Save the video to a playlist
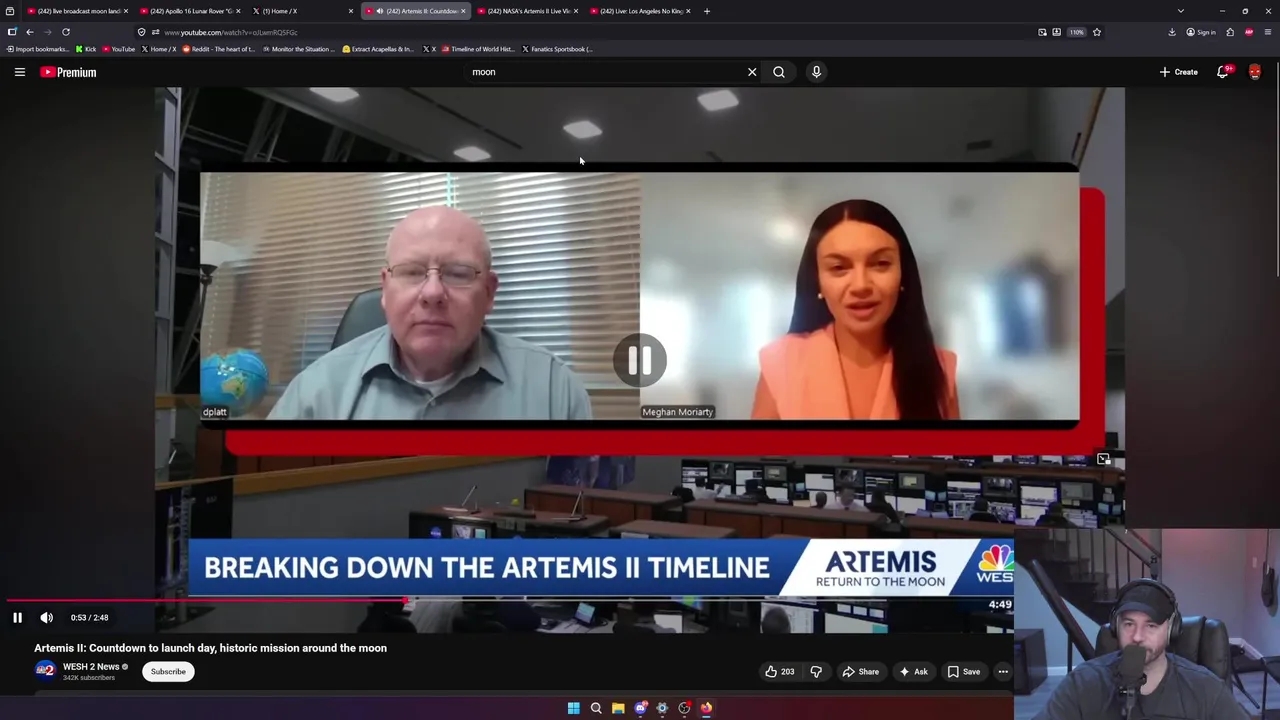This screenshot has height=720, width=1280. pyautogui.click(x=963, y=672)
